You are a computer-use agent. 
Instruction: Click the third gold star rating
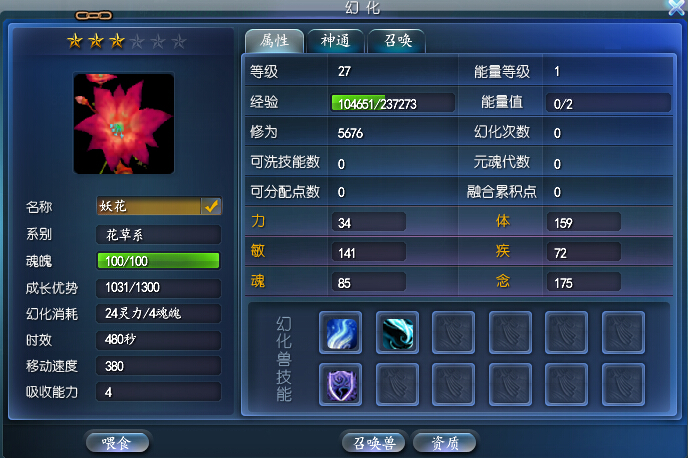point(117,41)
